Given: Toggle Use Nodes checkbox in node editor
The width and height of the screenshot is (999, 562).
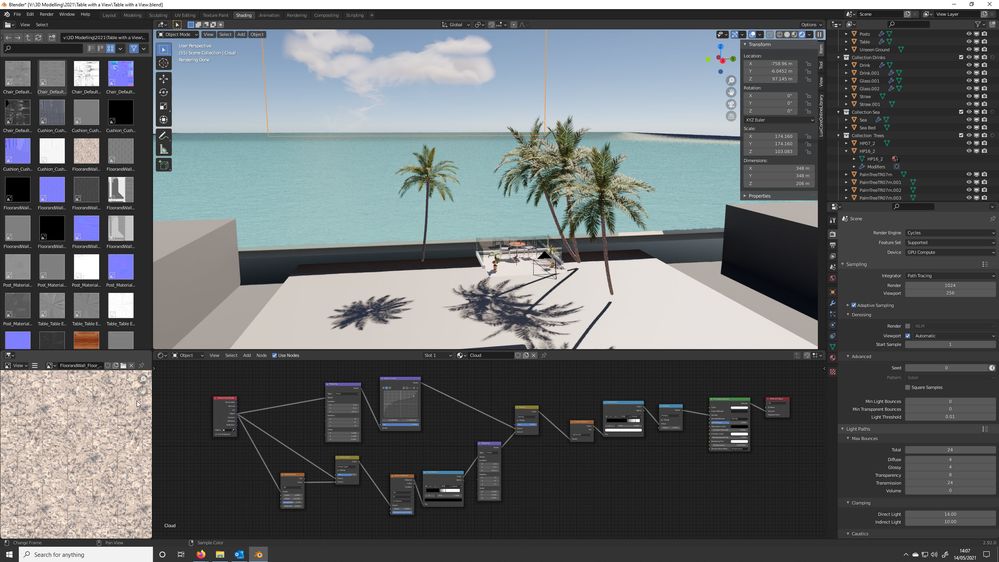Looking at the screenshot, I should (x=275, y=356).
